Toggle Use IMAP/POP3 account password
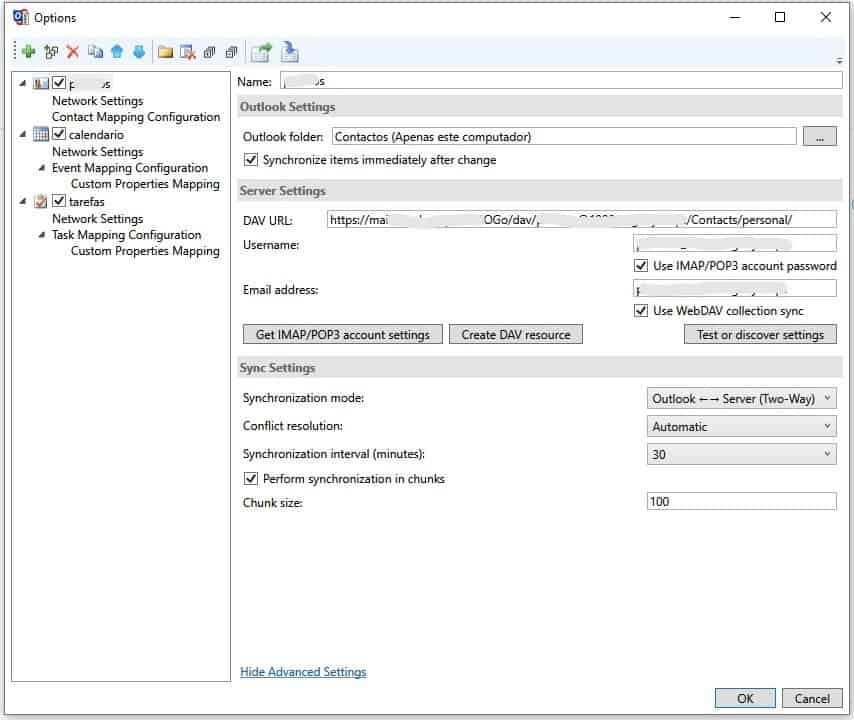The height and width of the screenshot is (720, 854). pos(641,266)
